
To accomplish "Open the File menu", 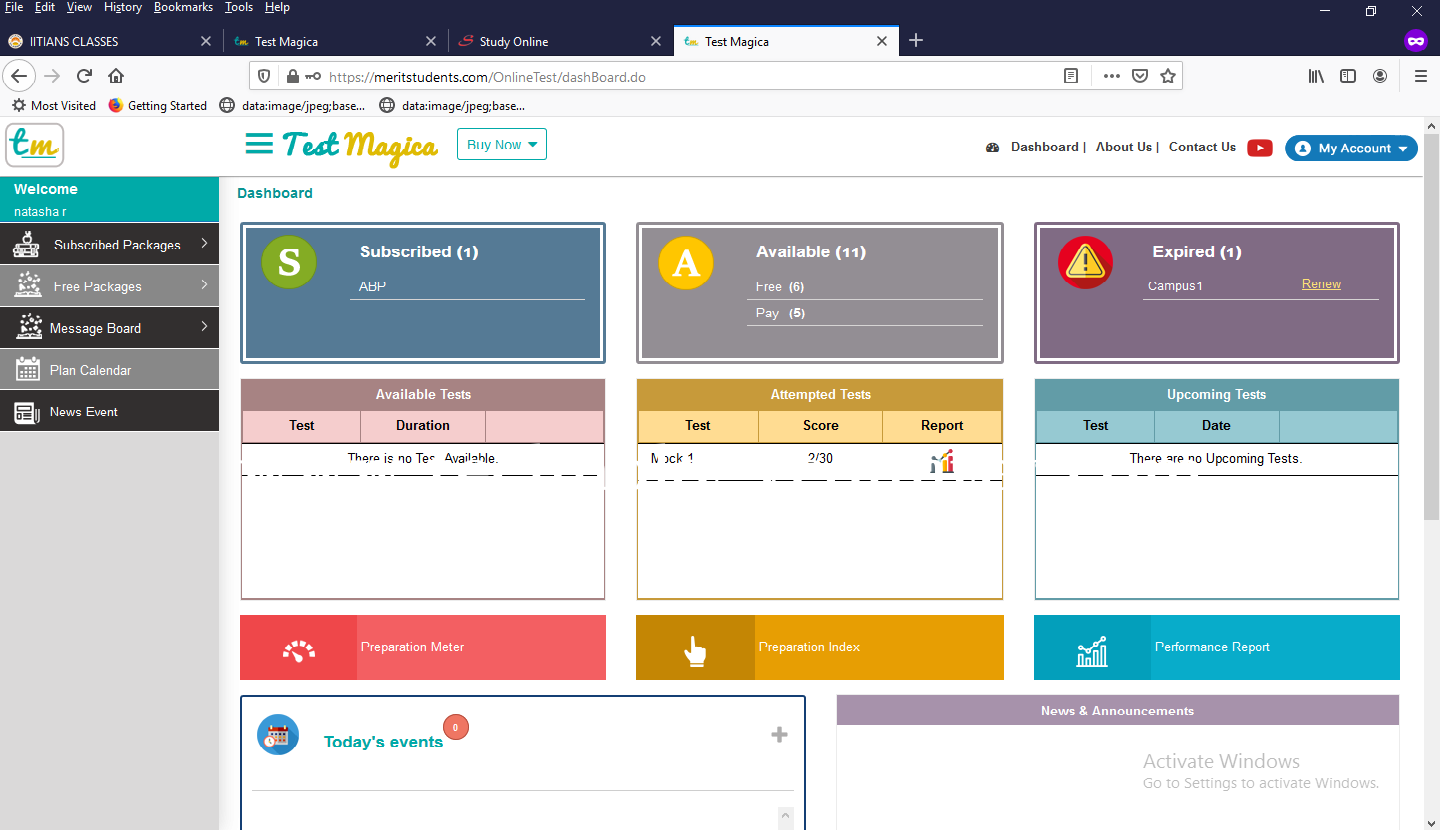I will [x=14, y=7].
